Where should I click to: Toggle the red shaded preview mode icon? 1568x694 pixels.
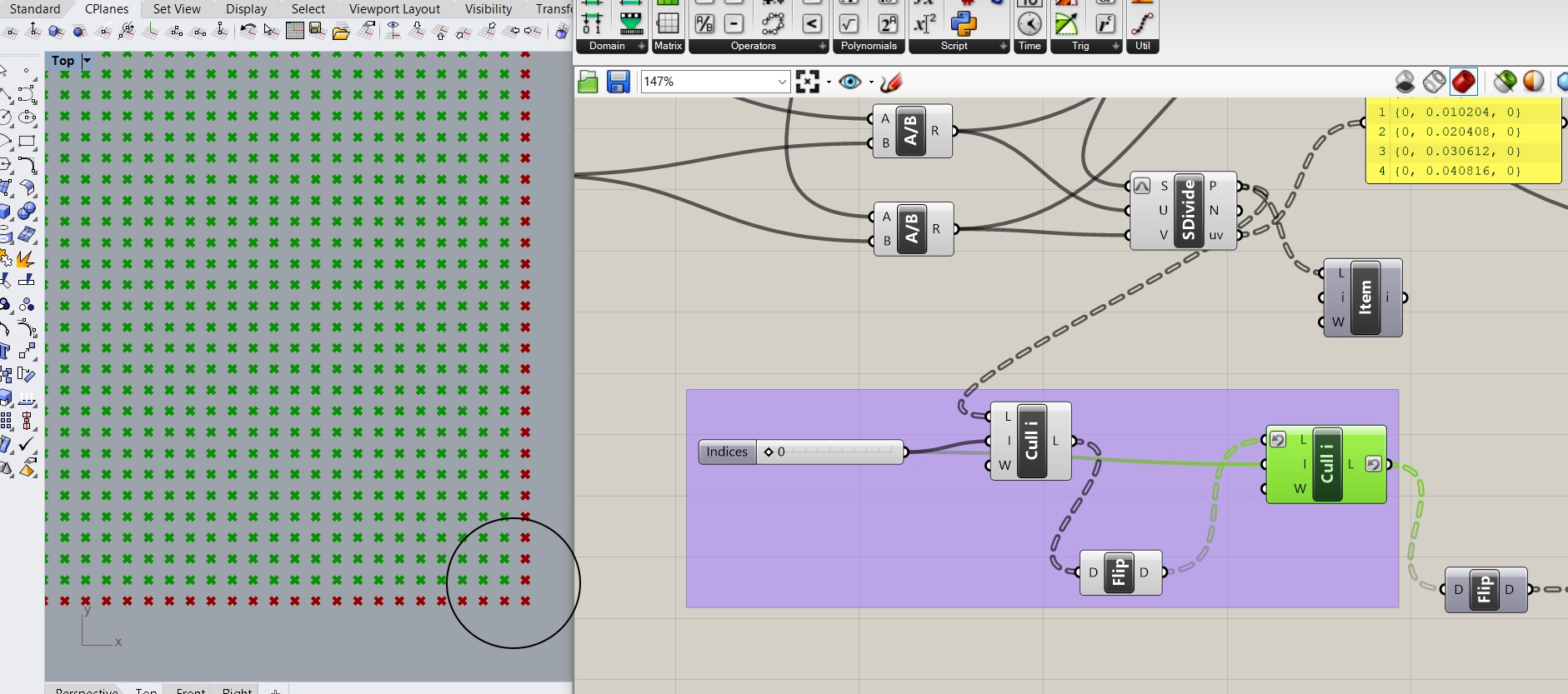pyautogui.click(x=1464, y=82)
